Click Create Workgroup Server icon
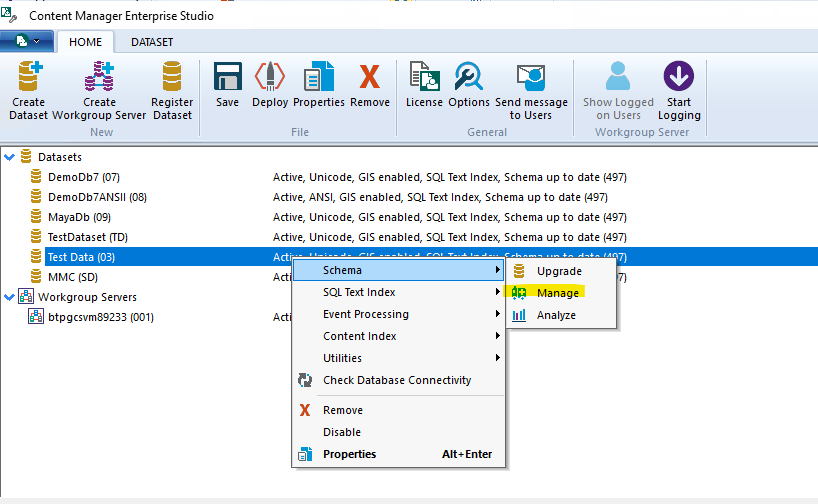Screen dimensions: 818x504 tap(99, 76)
